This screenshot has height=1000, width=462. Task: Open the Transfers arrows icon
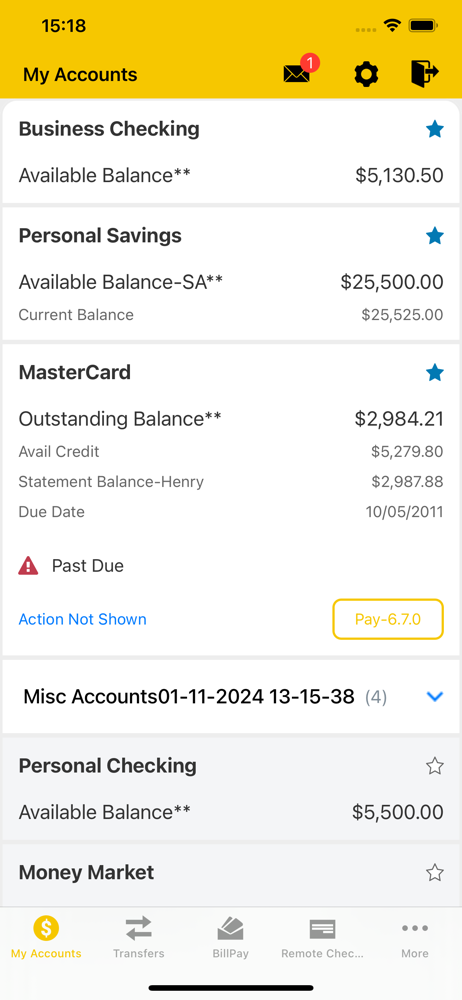(138, 928)
